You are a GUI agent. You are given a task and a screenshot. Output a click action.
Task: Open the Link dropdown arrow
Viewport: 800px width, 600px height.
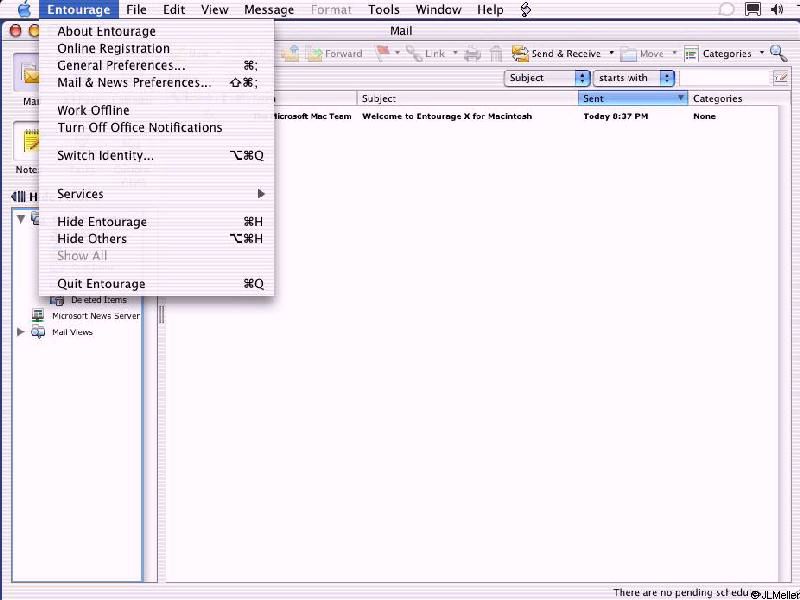455,53
